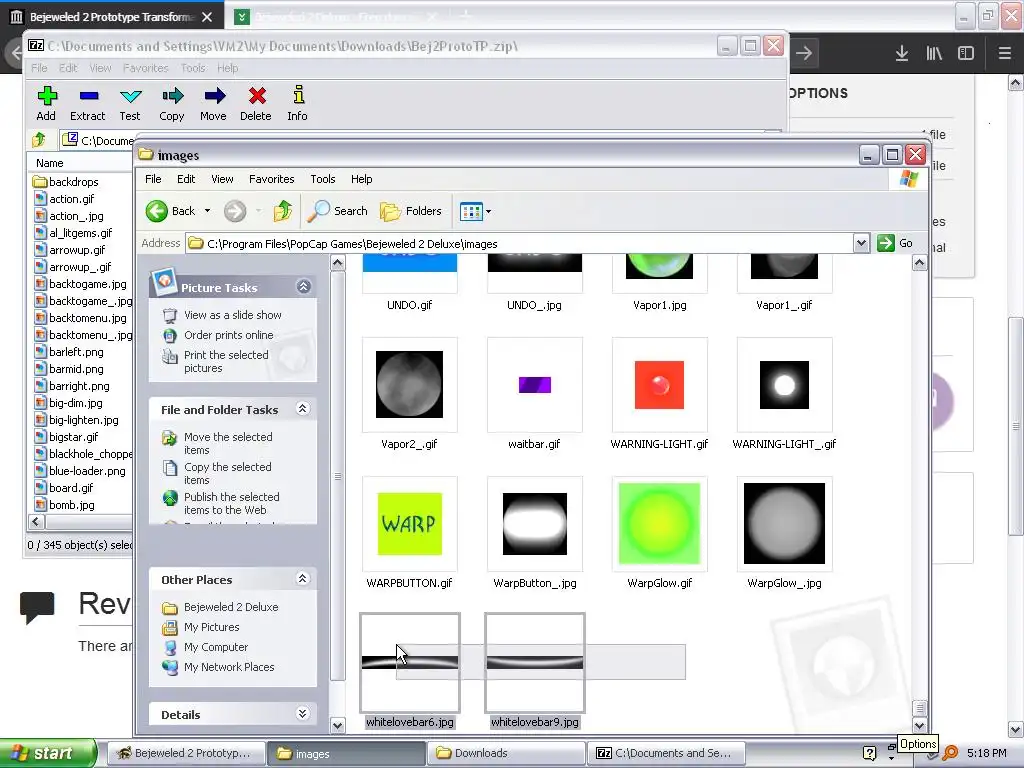Screen dimensions: 1024x768
Task: Toggle Folders pane in Explorer
Action: 411,211
